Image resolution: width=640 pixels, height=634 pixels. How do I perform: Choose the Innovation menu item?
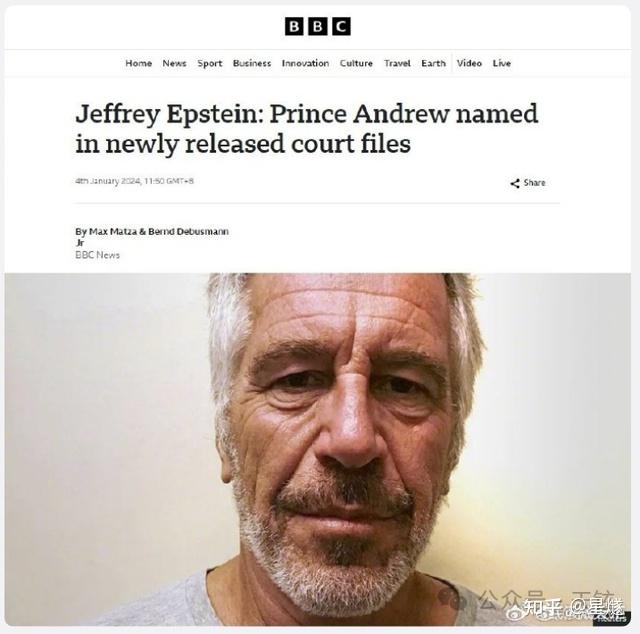click(x=305, y=63)
